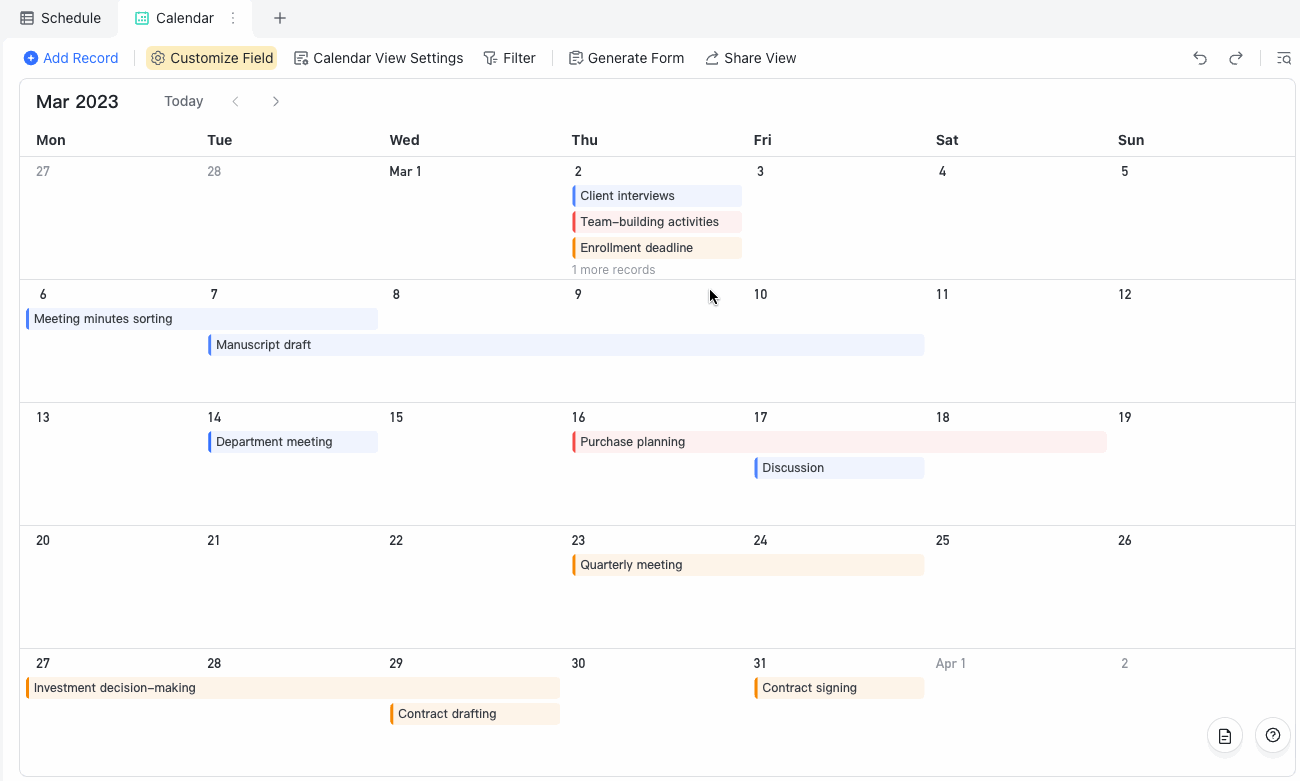Open the help question mark icon
The height and width of the screenshot is (781, 1300).
1272,735
